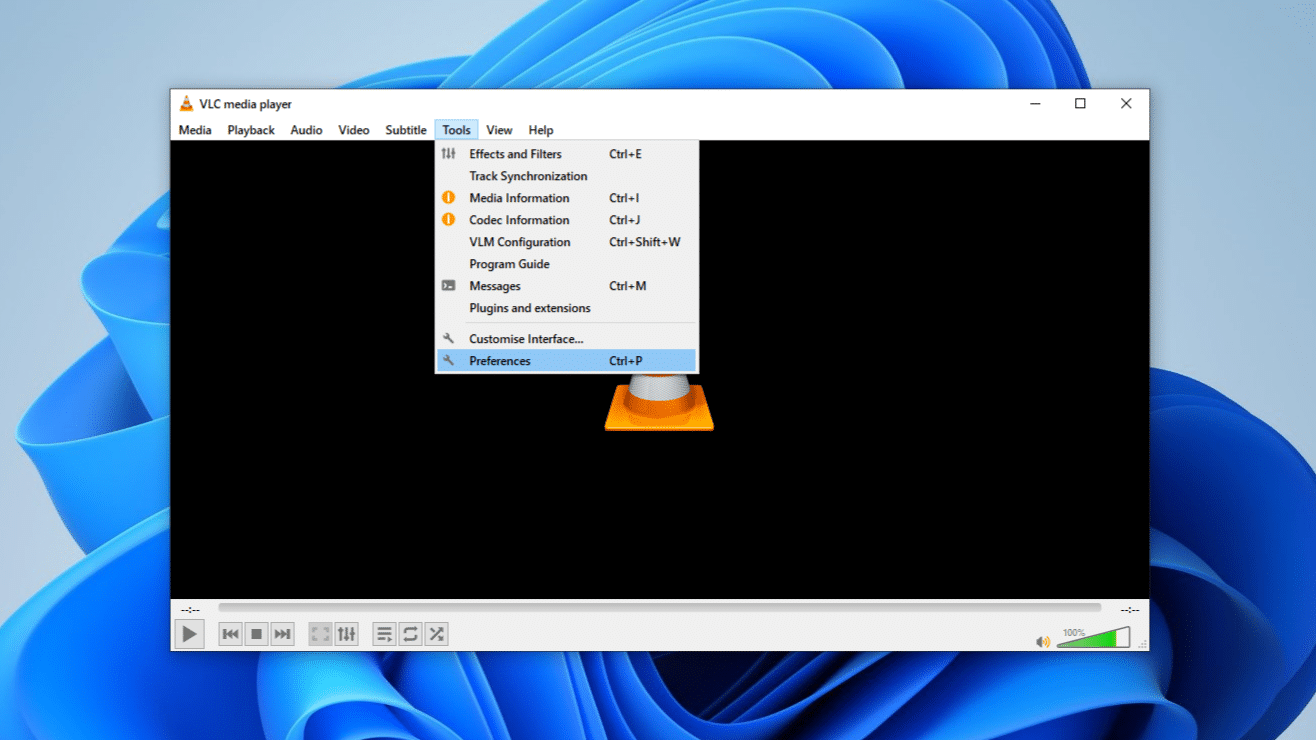Stop playback with the Stop button

257,634
